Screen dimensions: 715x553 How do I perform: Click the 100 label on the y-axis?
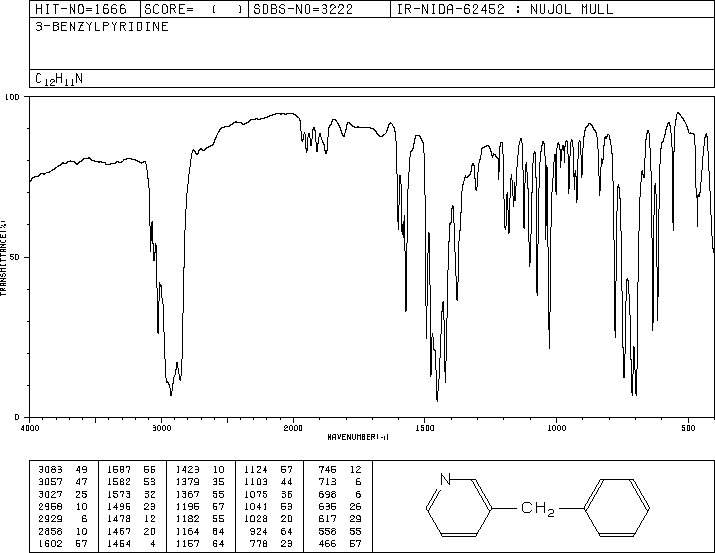[13, 97]
